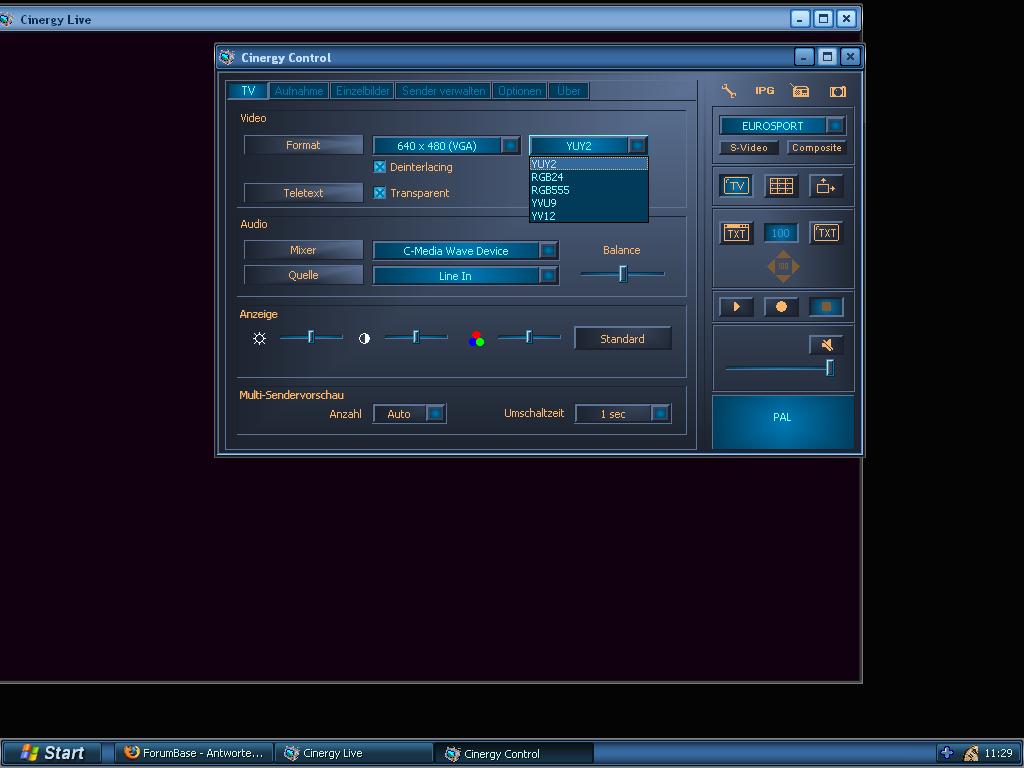Image resolution: width=1024 pixels, height=768 pixels.
Task: Switch to Cinergy Live taskbar item
Action: pyautogui.click(x=353, y=753)
